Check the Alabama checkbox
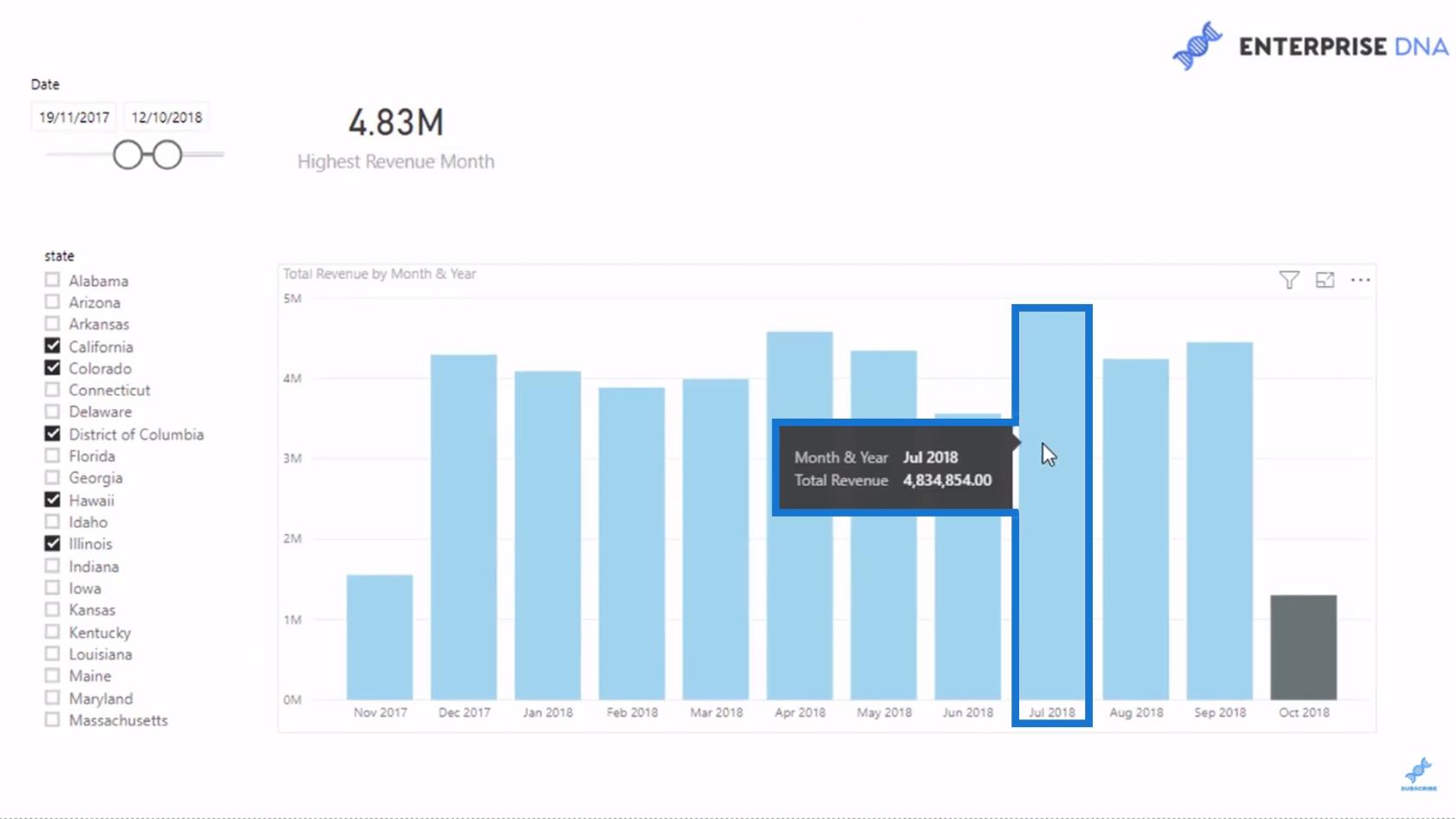Screen dimensions: 1456x819 [x=53, y=280]
